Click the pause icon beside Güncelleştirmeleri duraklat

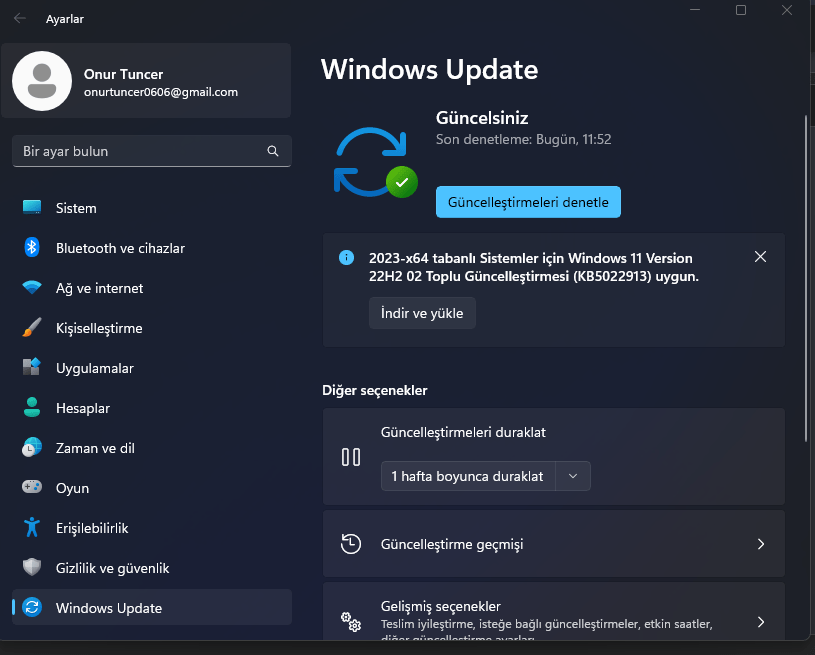tap(351, 457)
